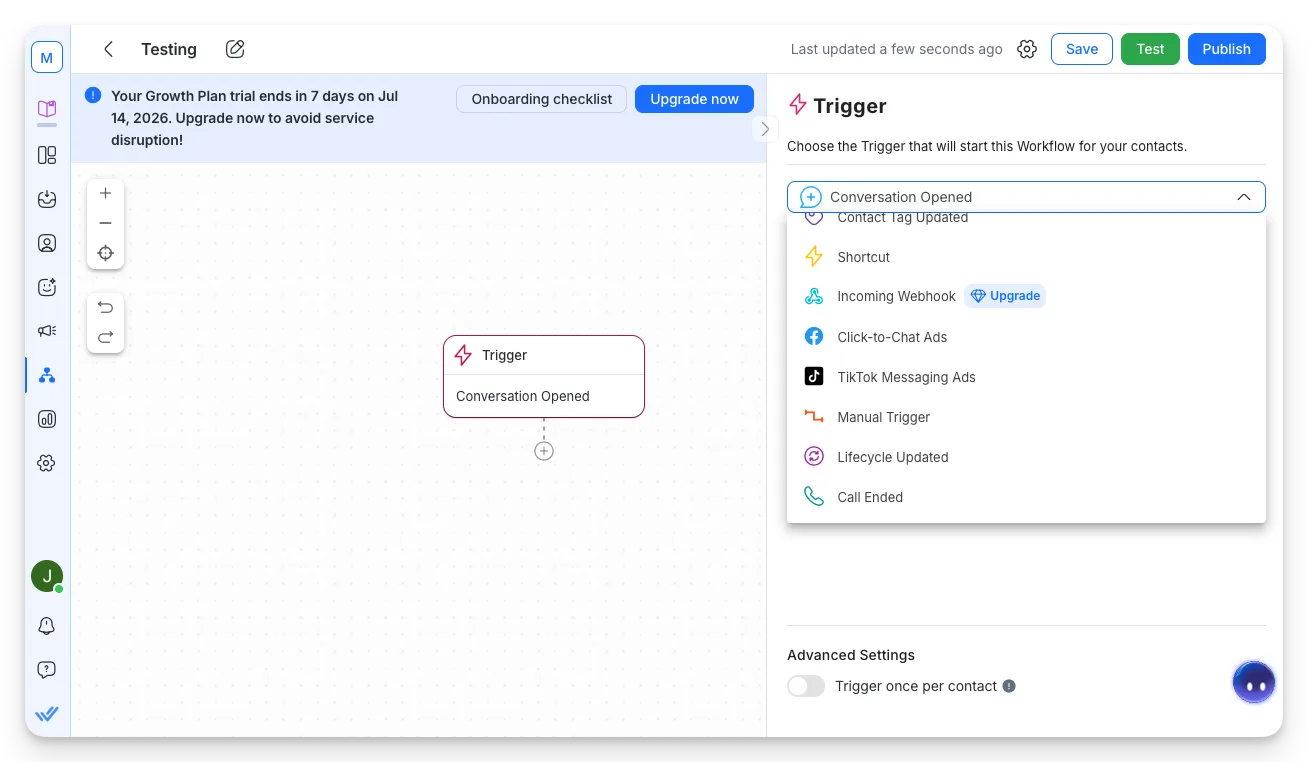
Task: Collapse the Conversation Opened trigger dropdown
Action: pos(1244,197)
